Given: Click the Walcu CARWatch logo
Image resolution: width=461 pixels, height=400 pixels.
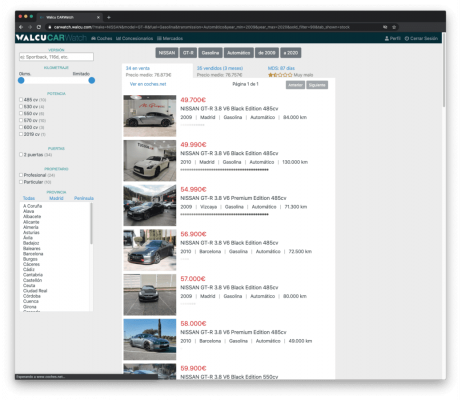Looking at the screenshot, I should point(51,38).
